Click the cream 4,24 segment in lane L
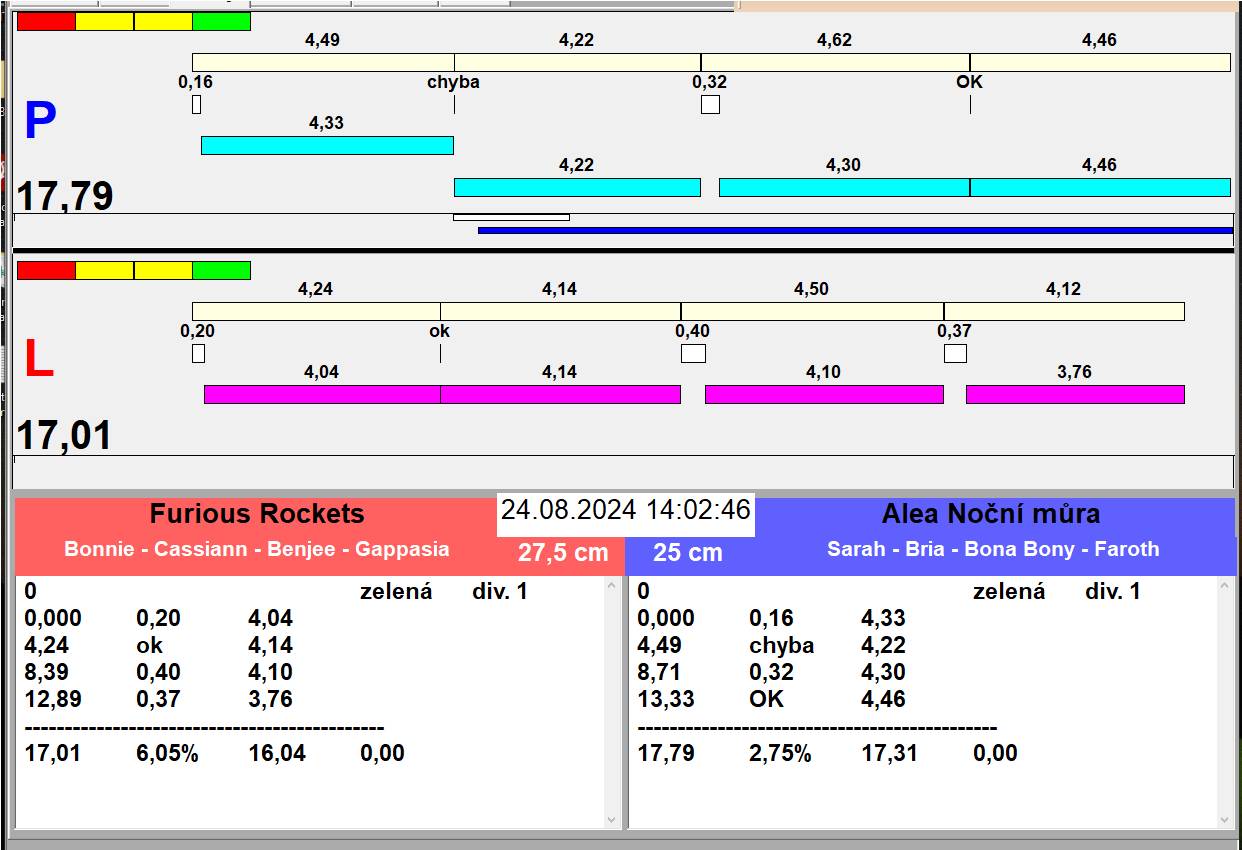Viewport: 1242px width, 850px height. [x=316, y=311]
